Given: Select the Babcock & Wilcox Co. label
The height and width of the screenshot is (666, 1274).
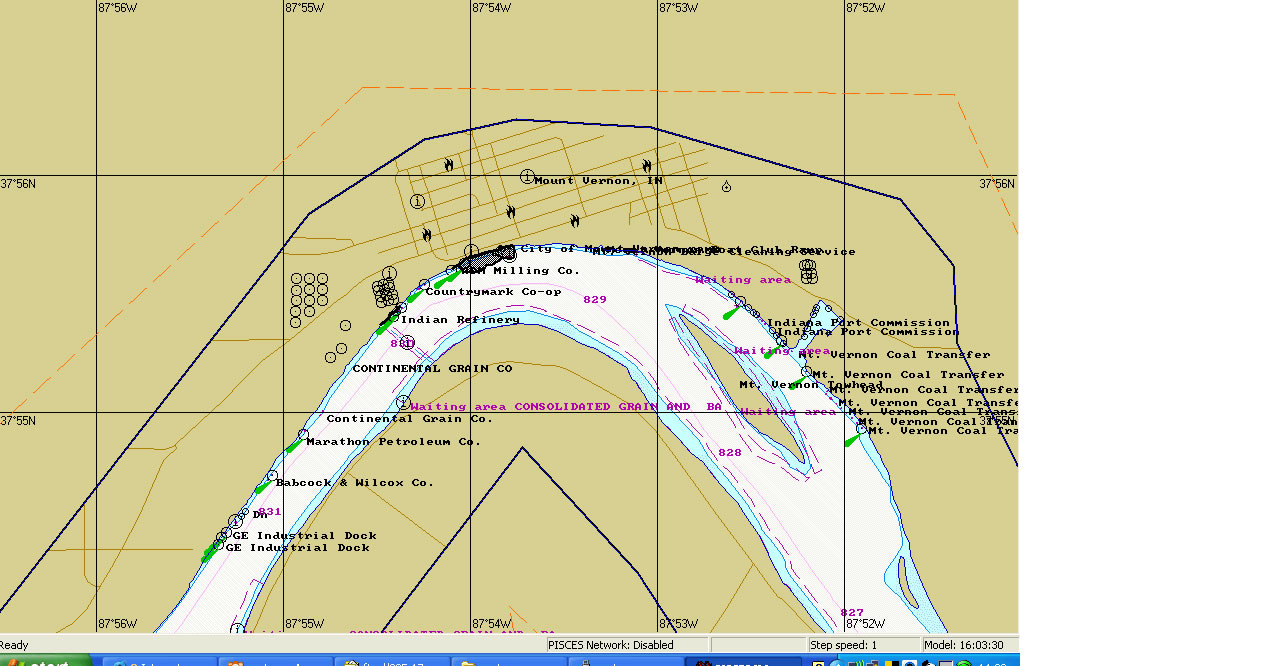Looking at the screenshot, I should (354, 483).
